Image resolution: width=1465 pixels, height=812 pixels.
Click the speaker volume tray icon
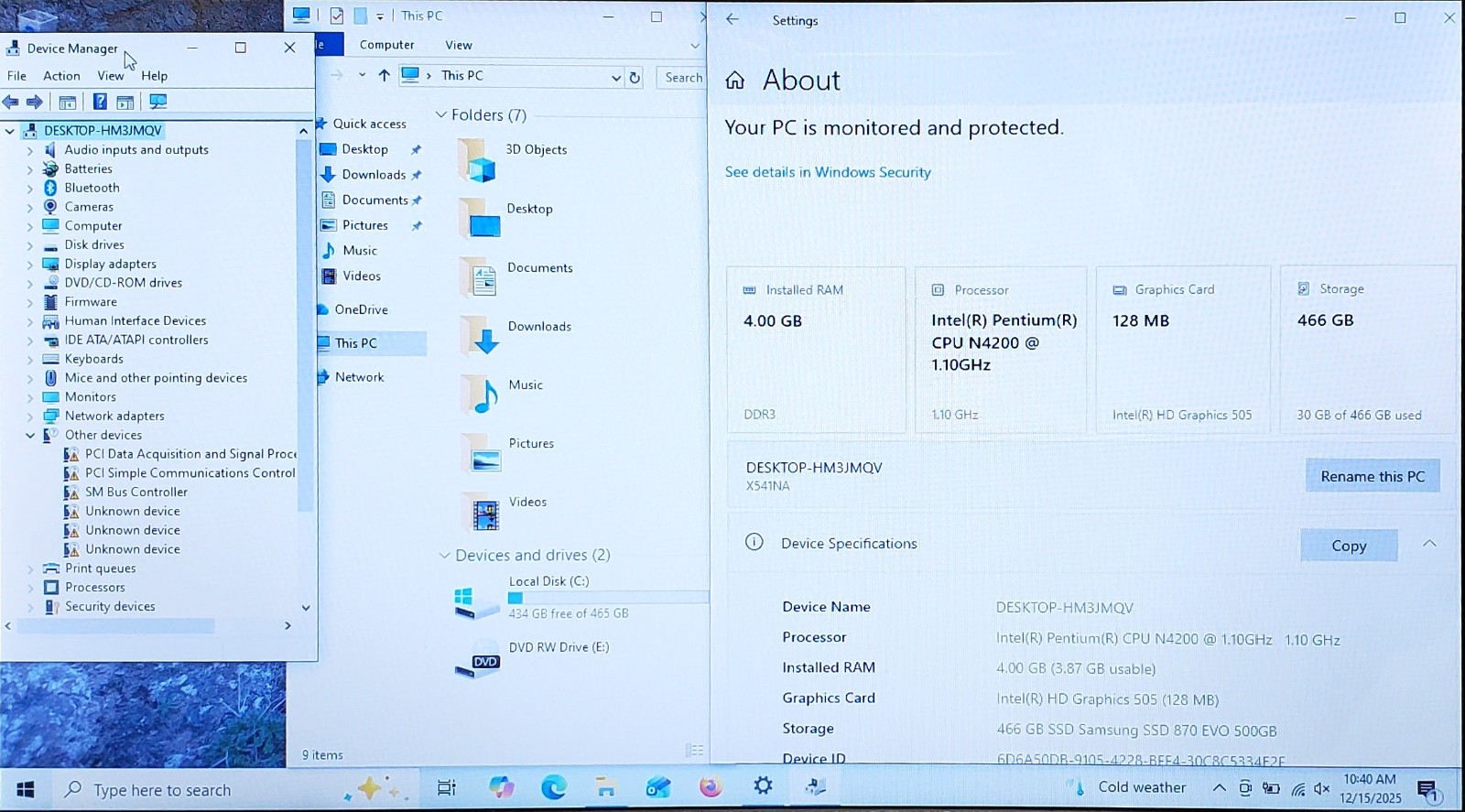pyautogui.click(x=1321, y=788)
